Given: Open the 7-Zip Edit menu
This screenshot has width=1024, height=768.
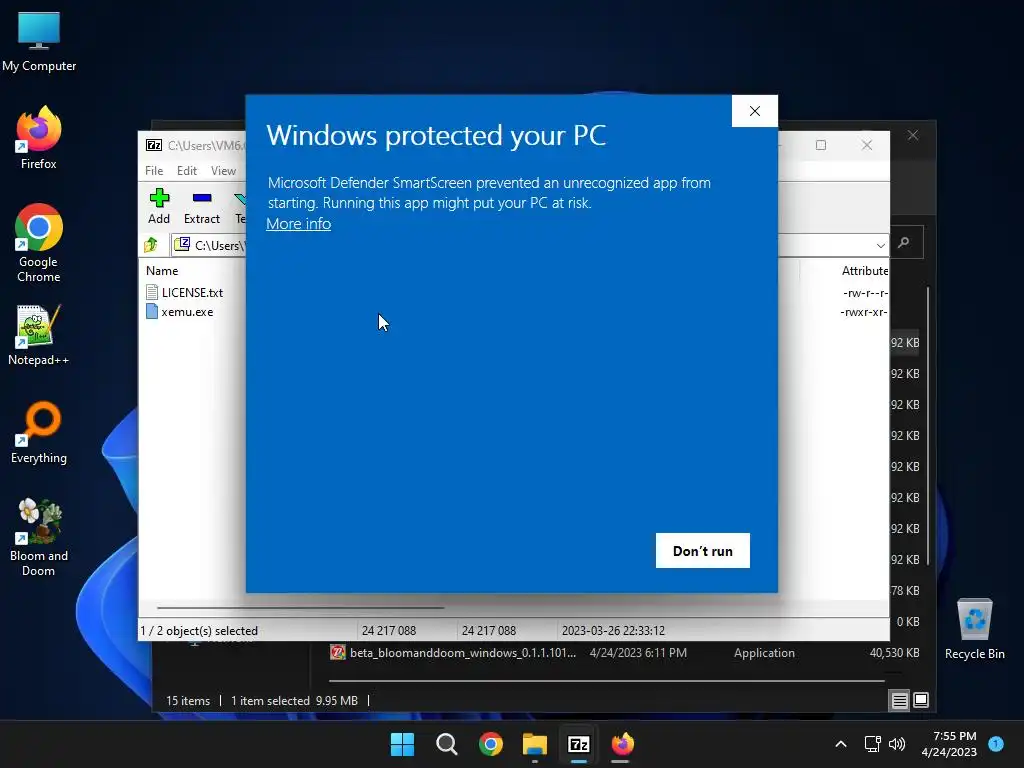Looking at the screenshot, I should click(187, 170).
